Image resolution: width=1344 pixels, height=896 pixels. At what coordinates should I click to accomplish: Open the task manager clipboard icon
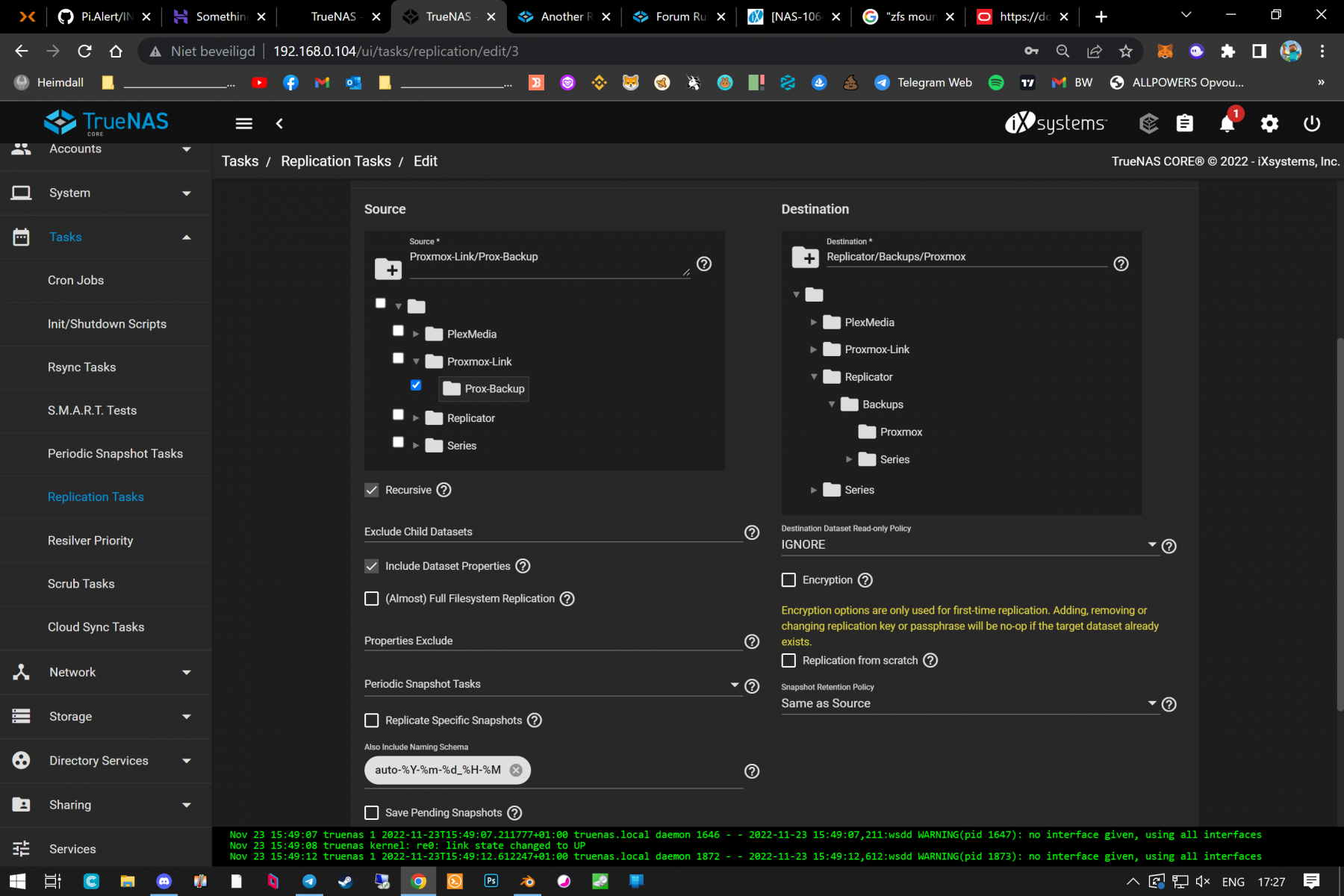[1185, 123]
